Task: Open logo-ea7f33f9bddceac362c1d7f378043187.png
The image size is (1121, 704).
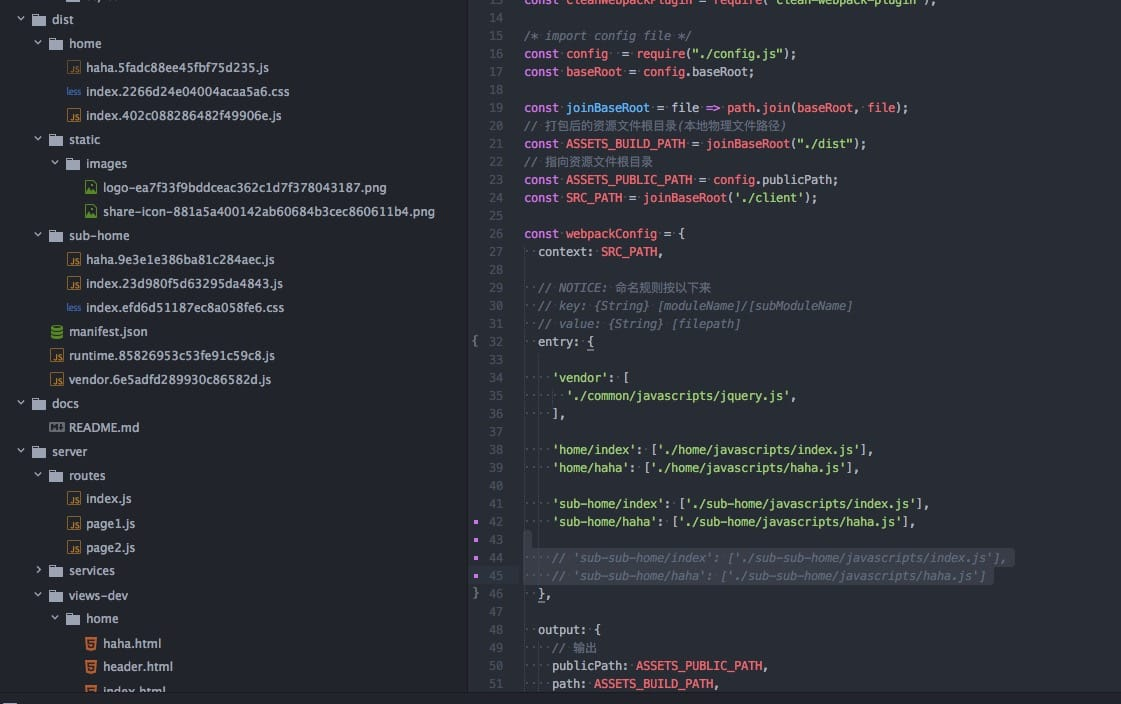Action: (245, 187)
